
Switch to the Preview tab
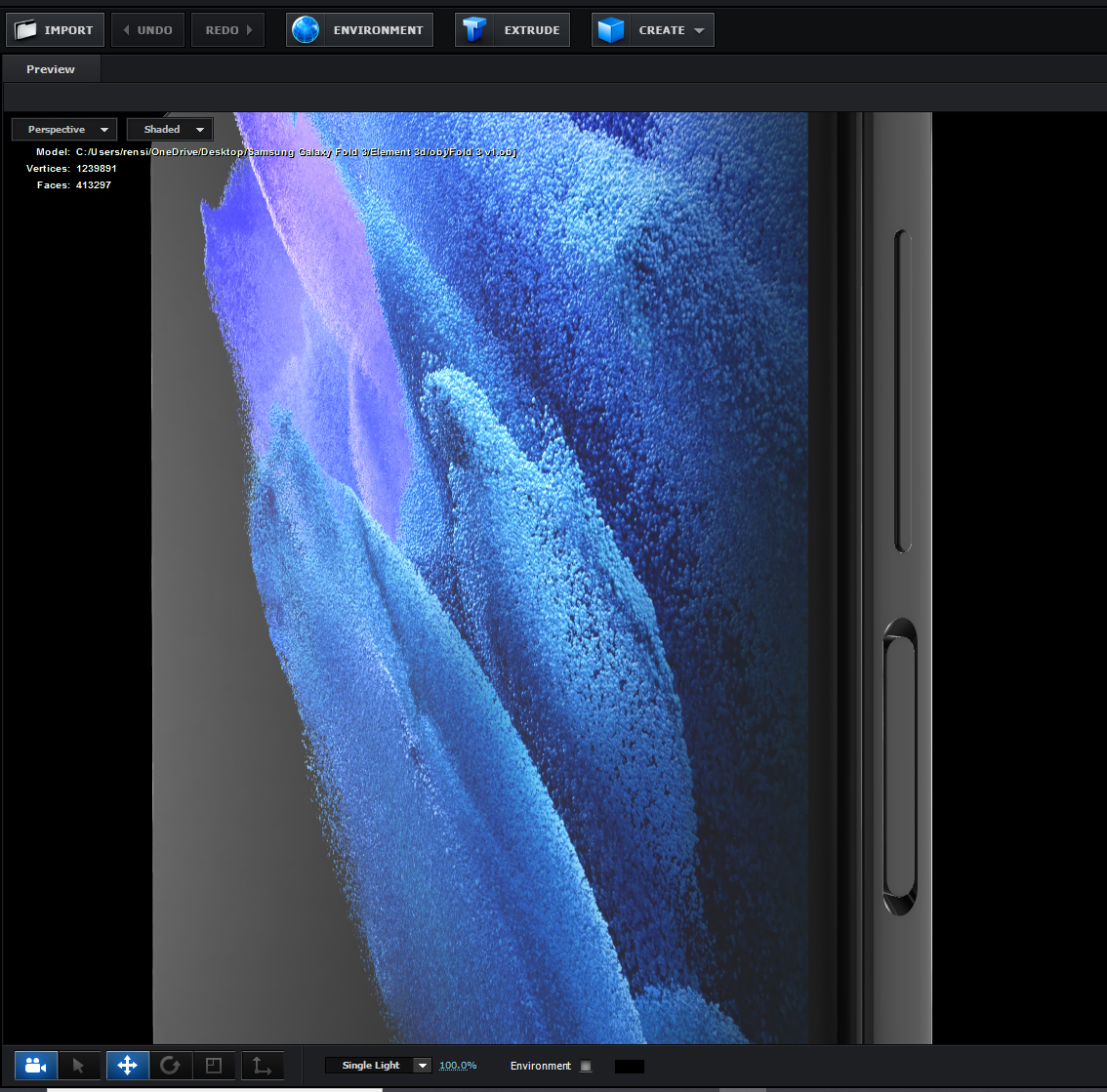coord(51,69)
